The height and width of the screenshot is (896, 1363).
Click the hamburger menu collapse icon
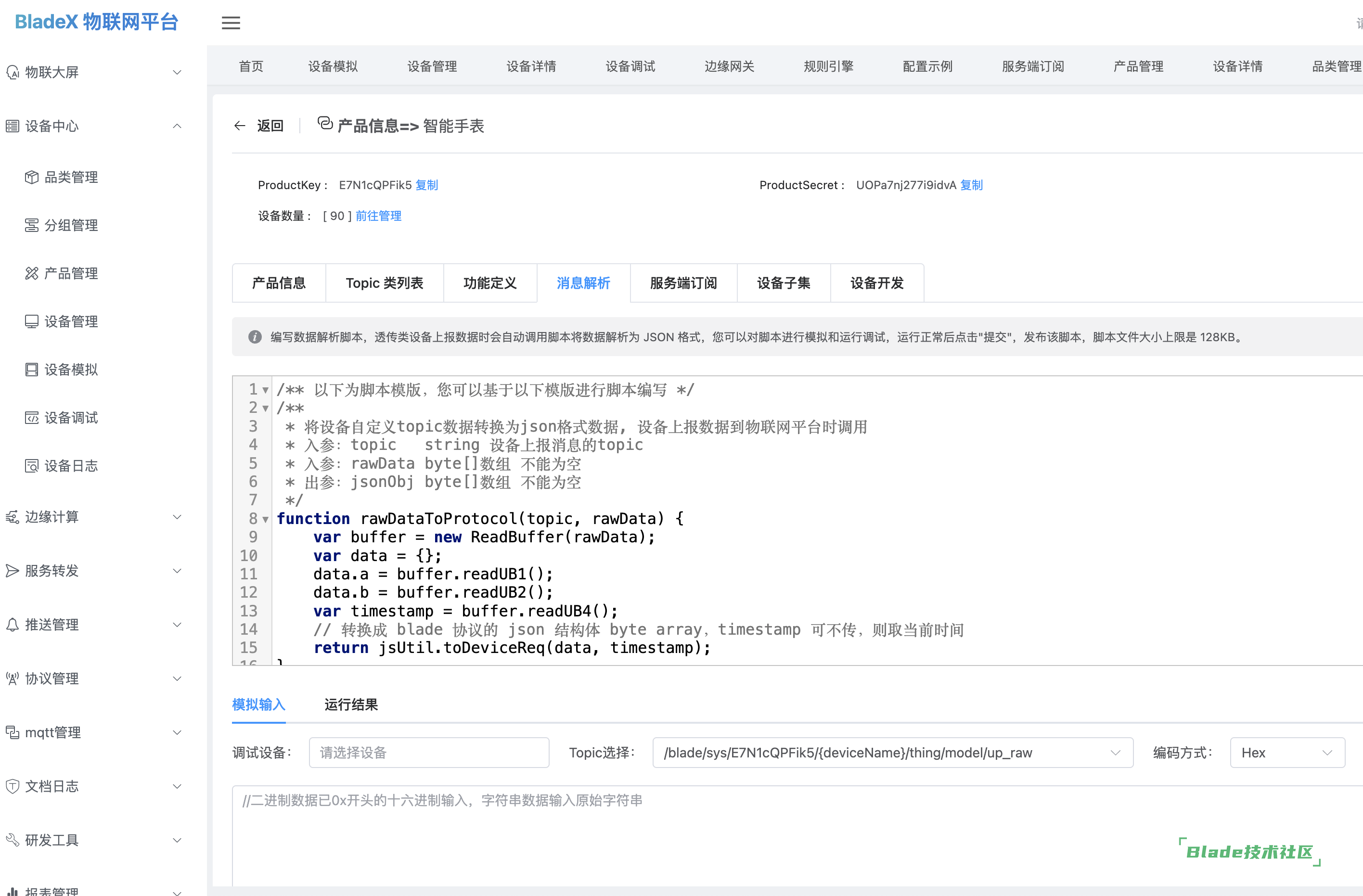[231, 23]
